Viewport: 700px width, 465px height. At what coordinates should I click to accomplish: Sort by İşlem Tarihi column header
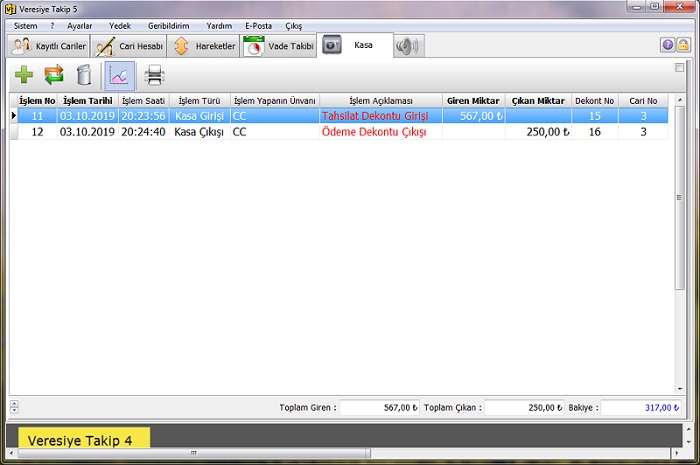pos(88,101)
